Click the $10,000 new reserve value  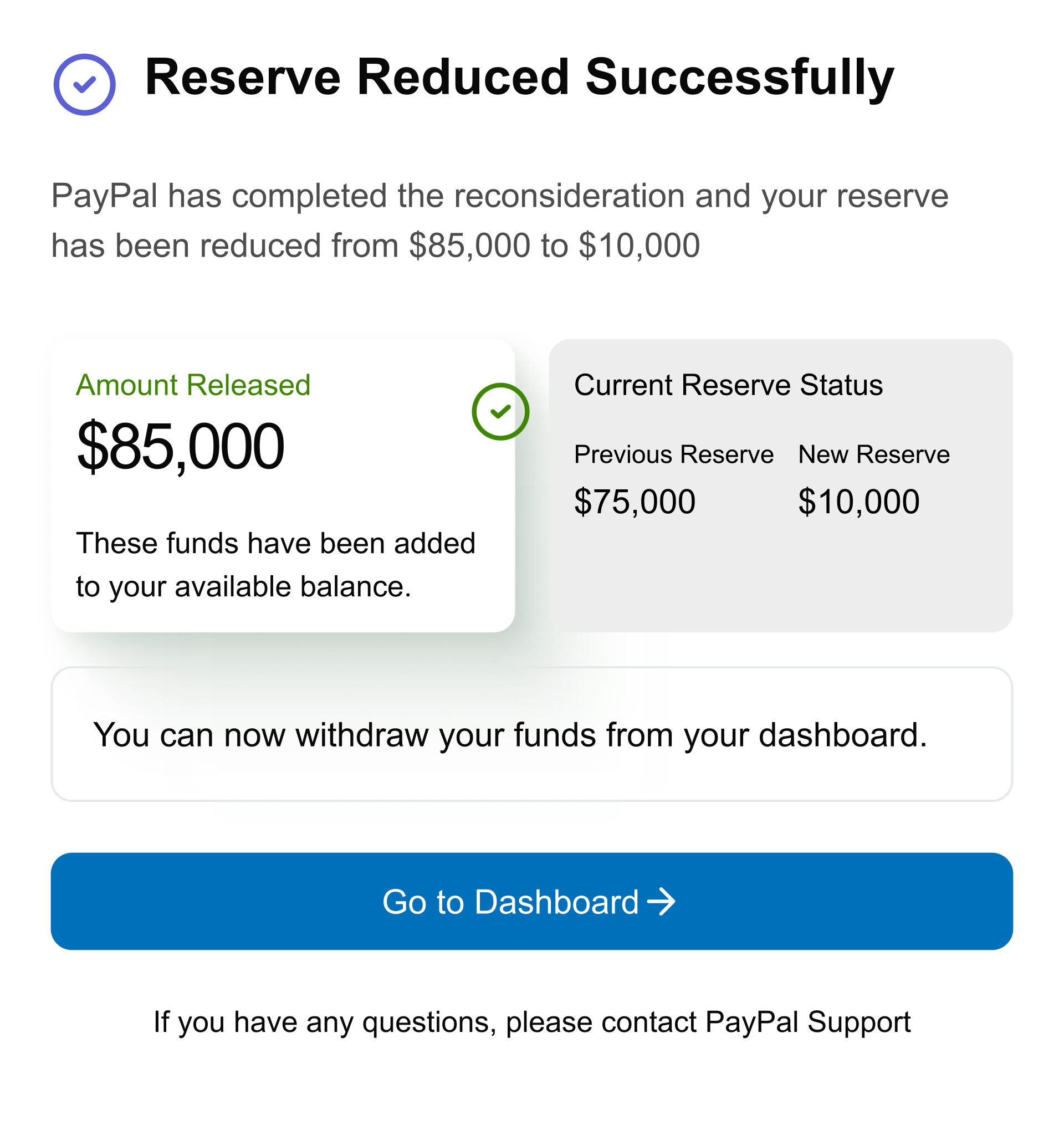[858, 502]
